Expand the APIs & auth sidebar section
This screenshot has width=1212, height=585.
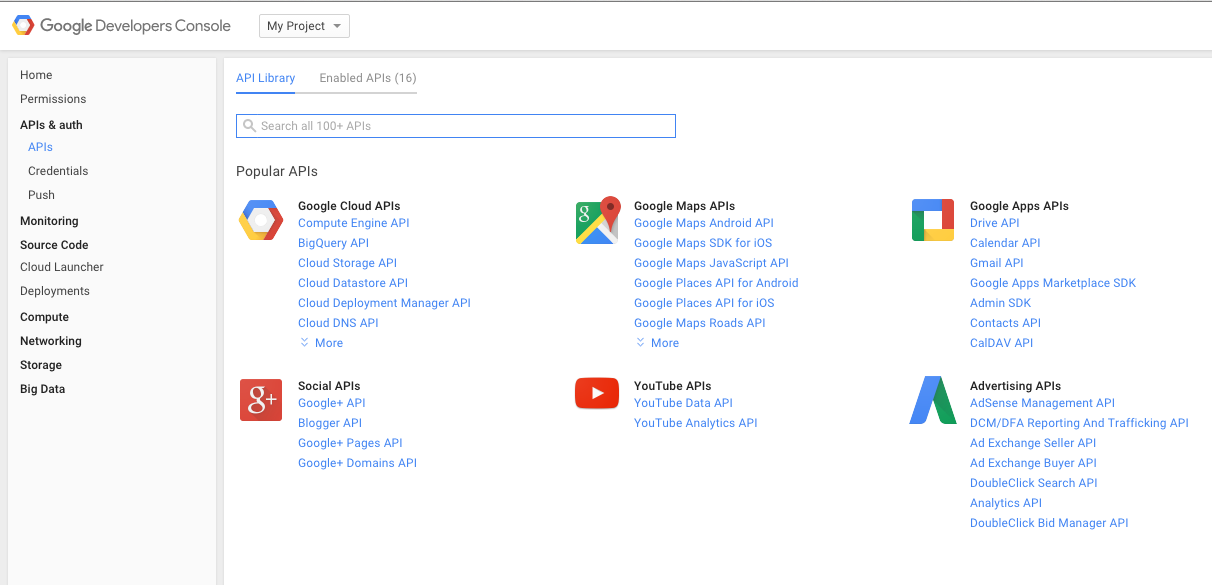[x=51, y=125]
